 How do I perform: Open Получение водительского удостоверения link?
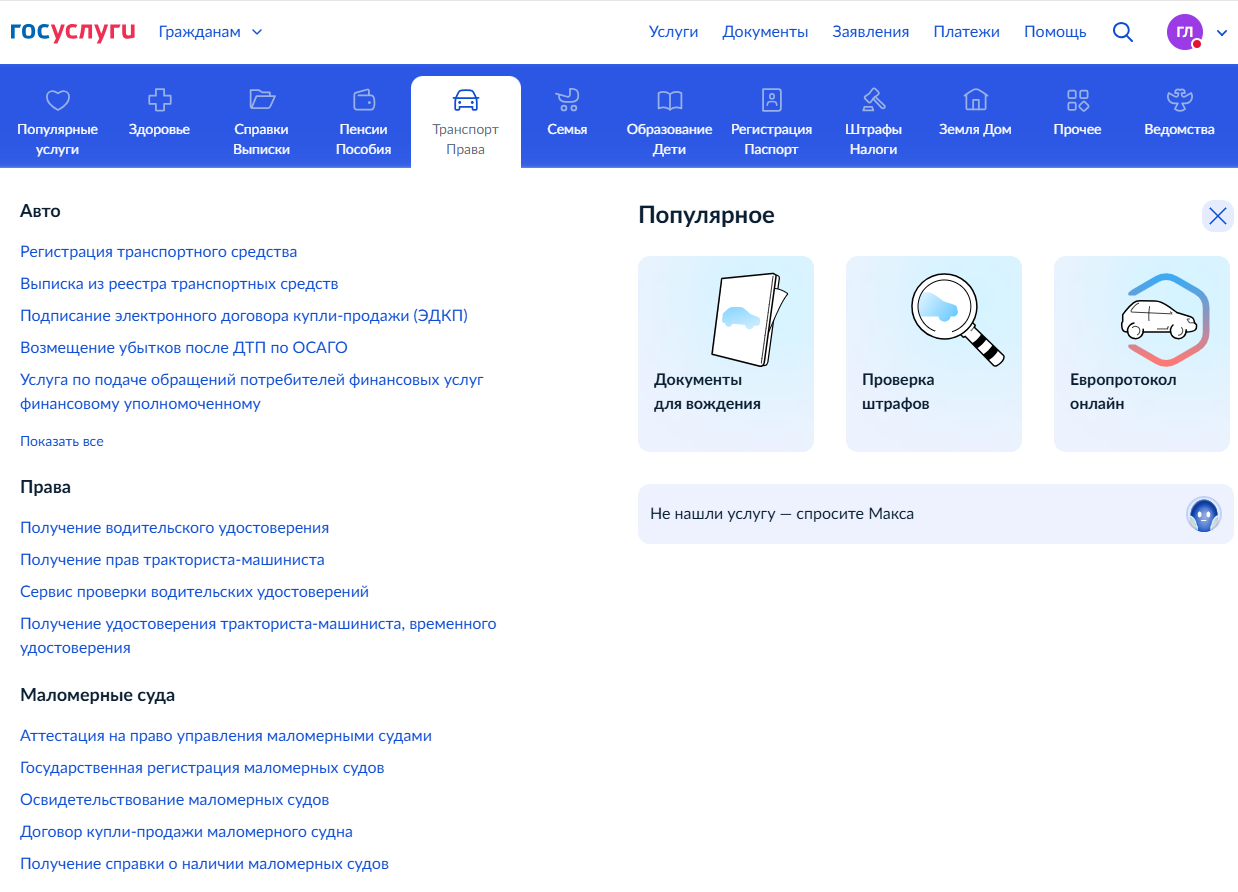tap(175, 528)
